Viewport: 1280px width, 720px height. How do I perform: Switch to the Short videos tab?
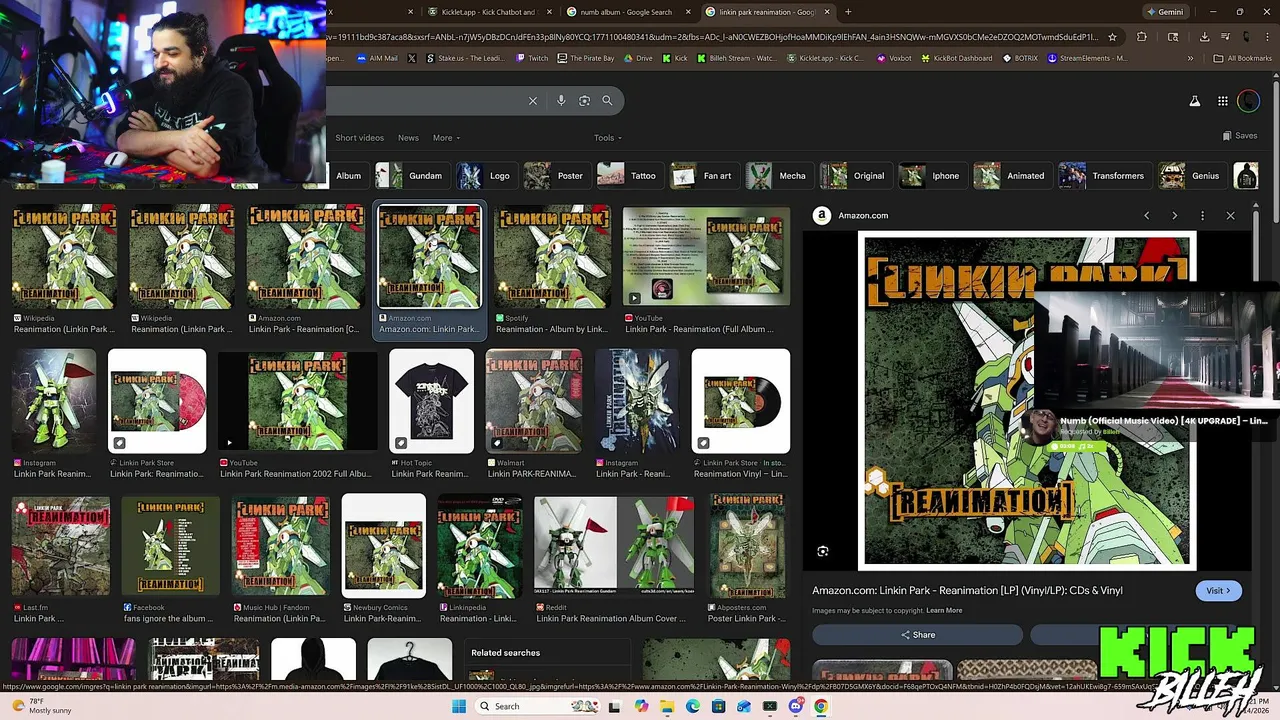coord(359,138)
